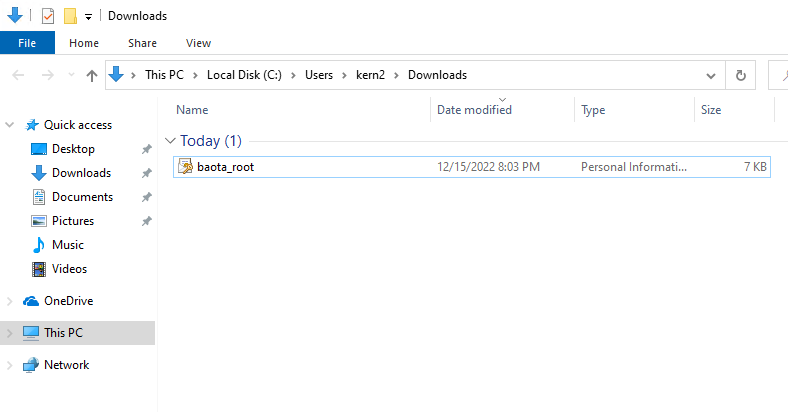Click the pin icon next to Downloads
The height and width of the screenshot is (412, 788).
pyautogui.click(x=146, y=173)
